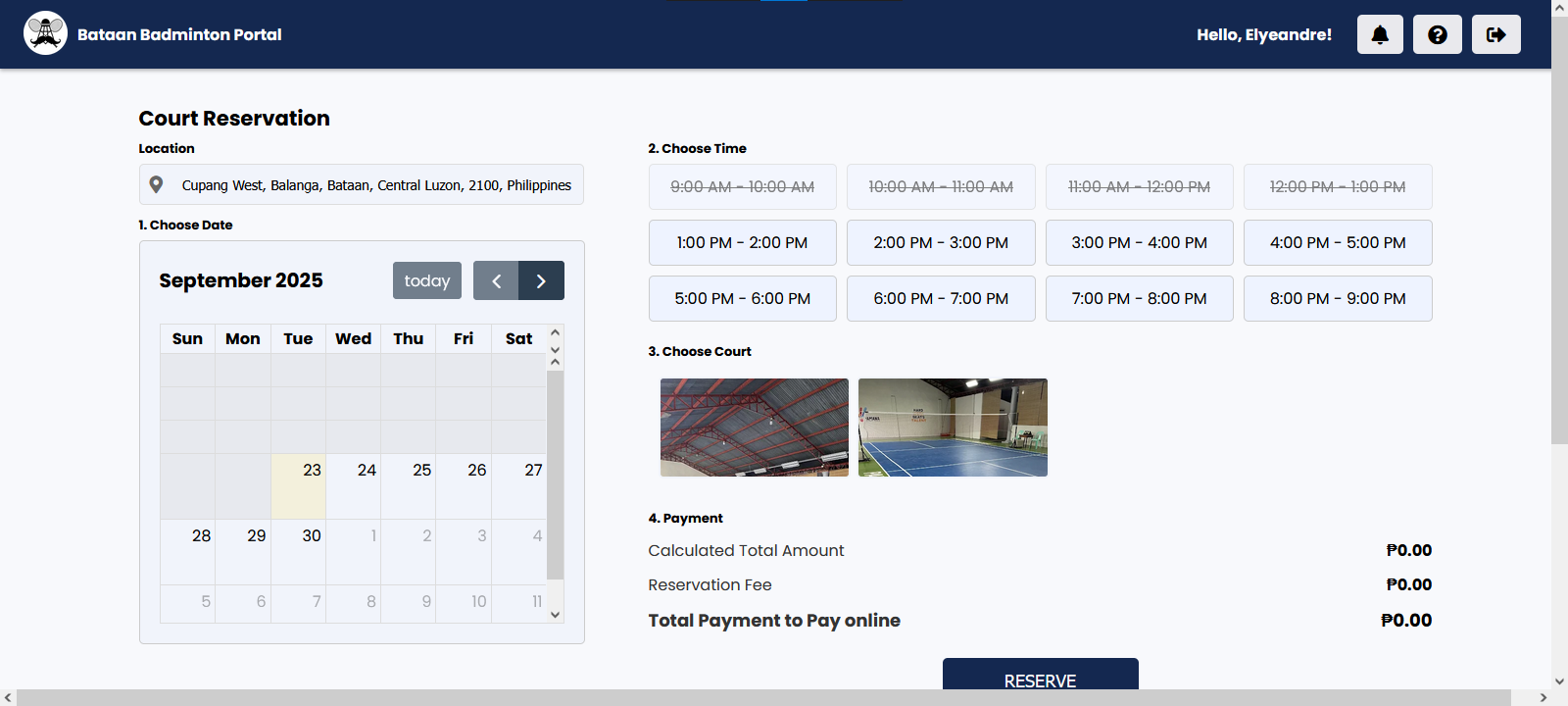Pick September 26 on the calendar
This screenshot has height=706, width=1568.
click(x=464, y=486)
